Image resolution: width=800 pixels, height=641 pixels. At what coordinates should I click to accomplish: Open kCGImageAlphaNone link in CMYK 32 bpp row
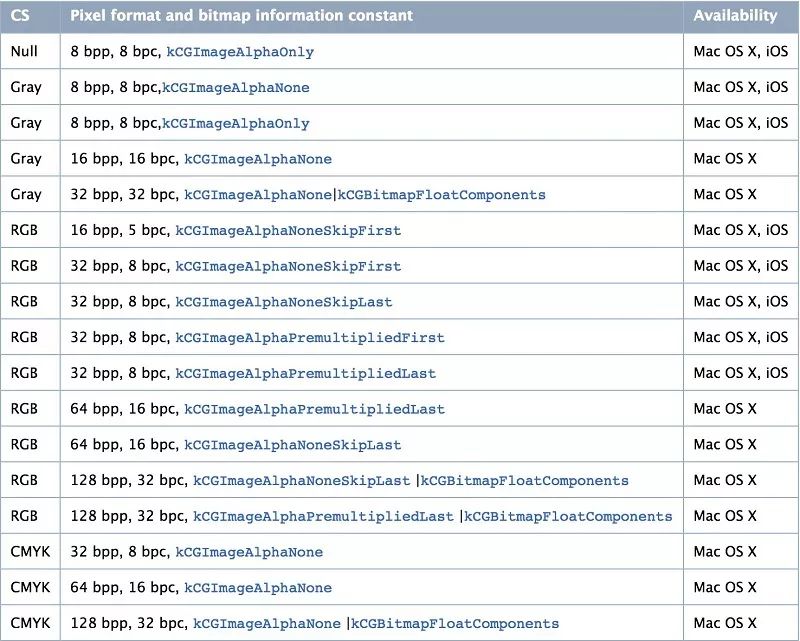pyautogui.click(x=249, y=552)
